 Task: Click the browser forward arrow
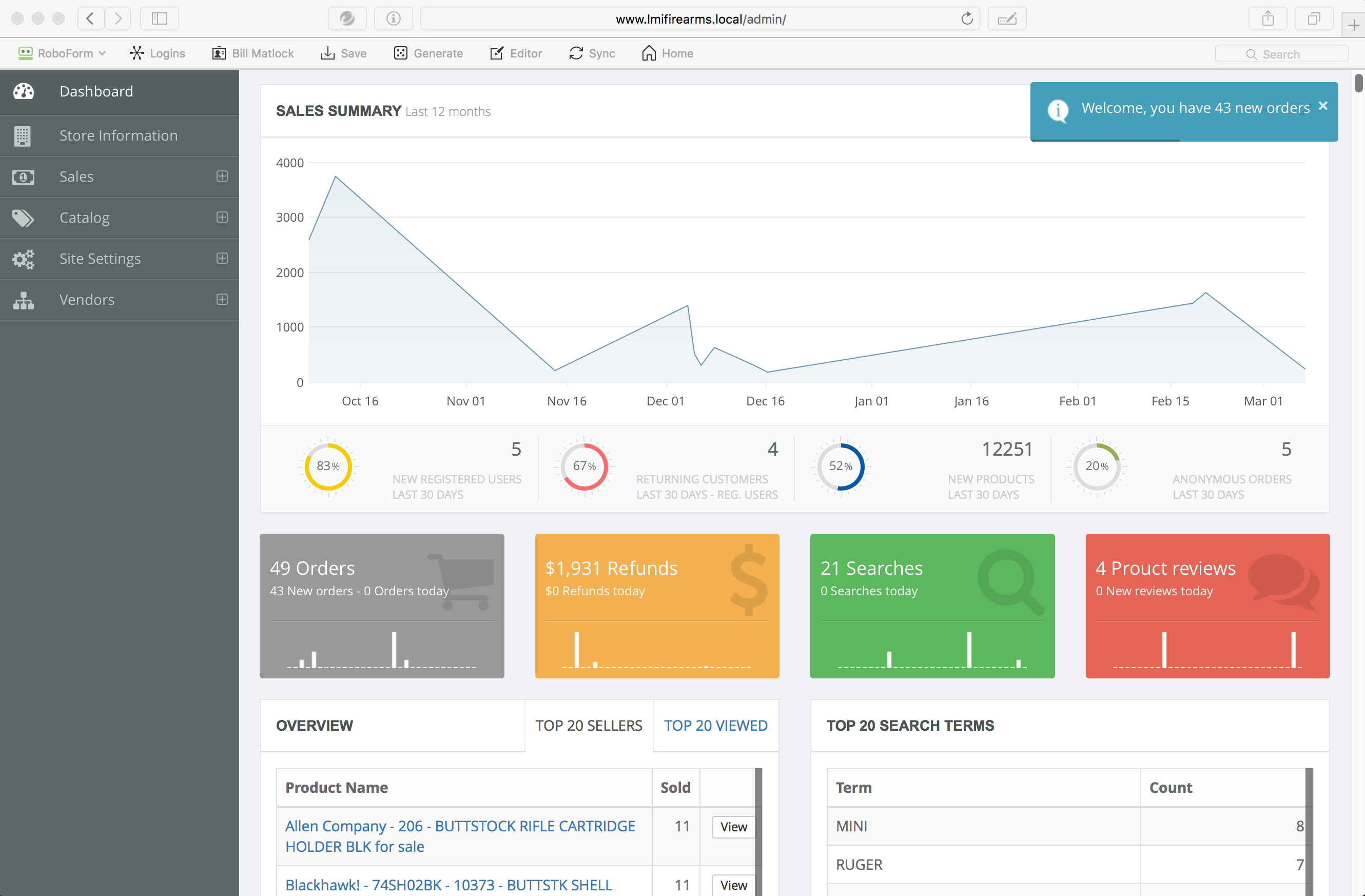(x=118, y=18)
